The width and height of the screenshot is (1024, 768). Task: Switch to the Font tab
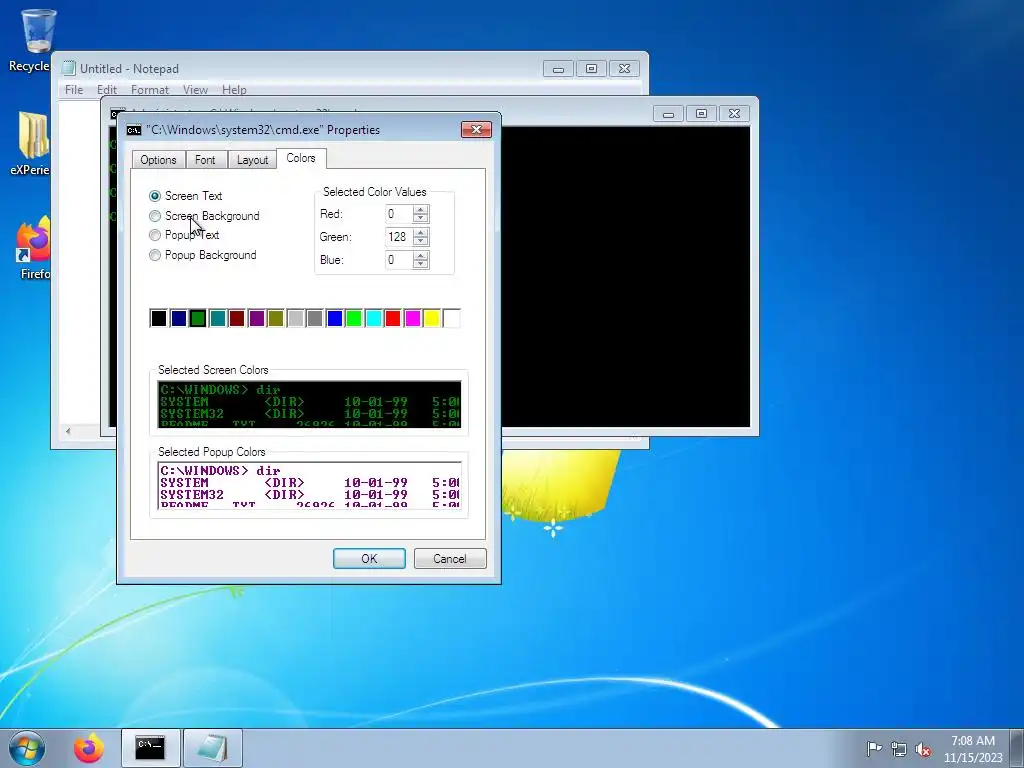click(x=205, y=160)
